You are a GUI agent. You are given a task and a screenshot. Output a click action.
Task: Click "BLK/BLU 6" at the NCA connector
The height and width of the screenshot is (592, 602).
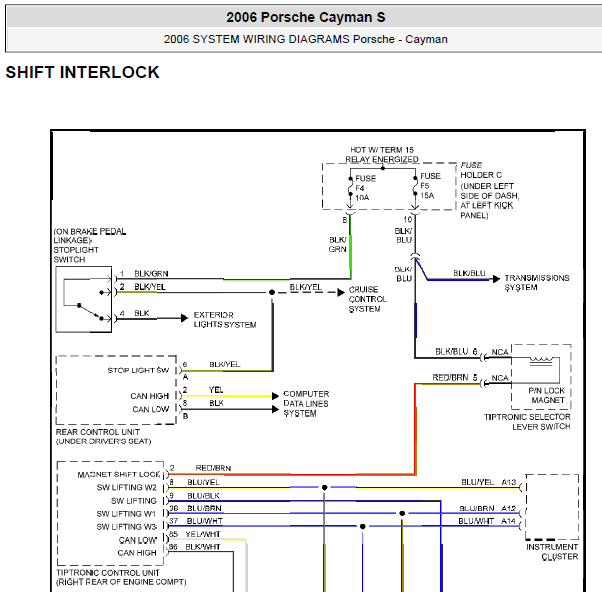coord(456,352)
